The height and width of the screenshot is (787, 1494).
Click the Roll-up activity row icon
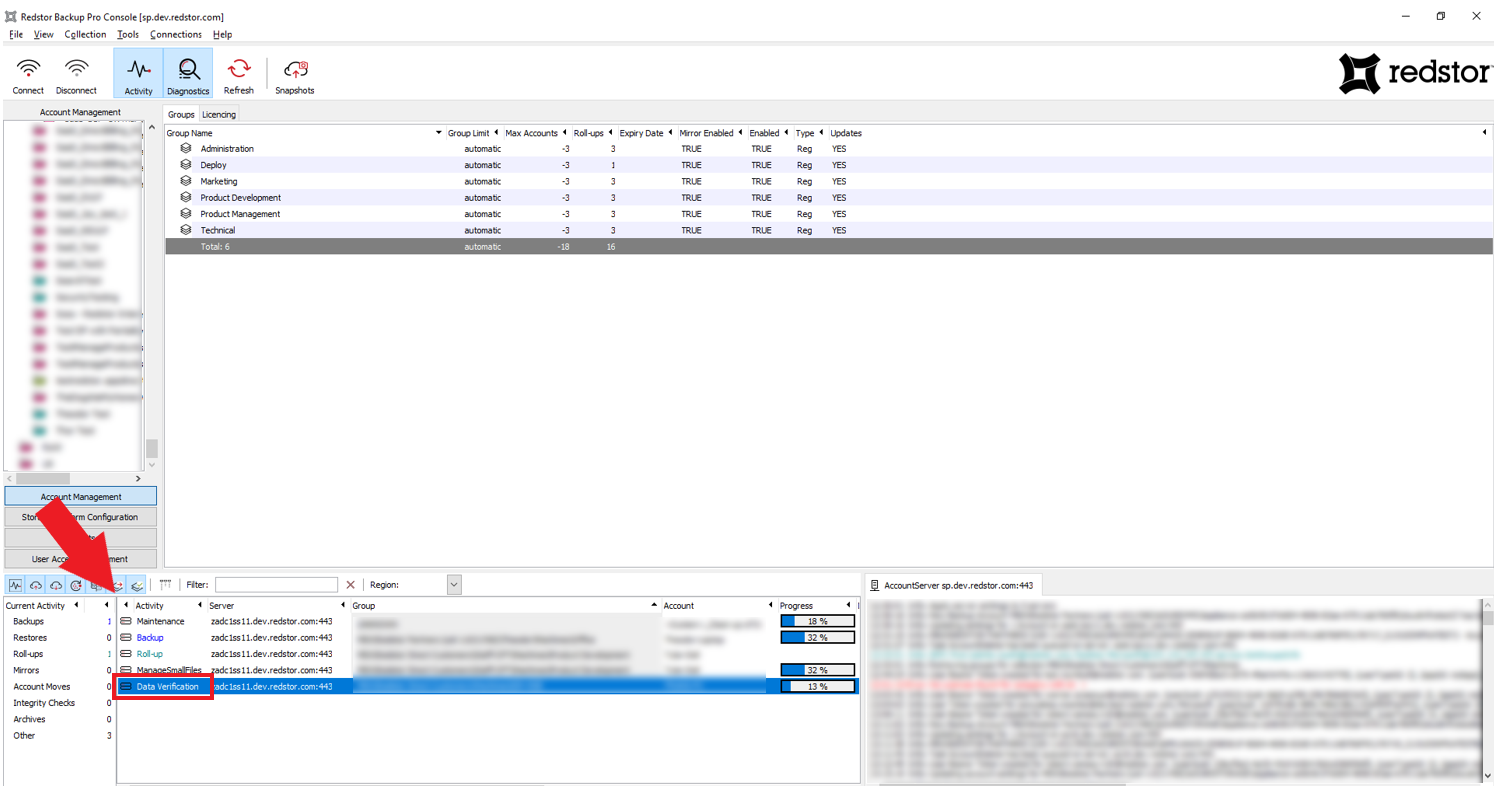(x=126, y=654)
